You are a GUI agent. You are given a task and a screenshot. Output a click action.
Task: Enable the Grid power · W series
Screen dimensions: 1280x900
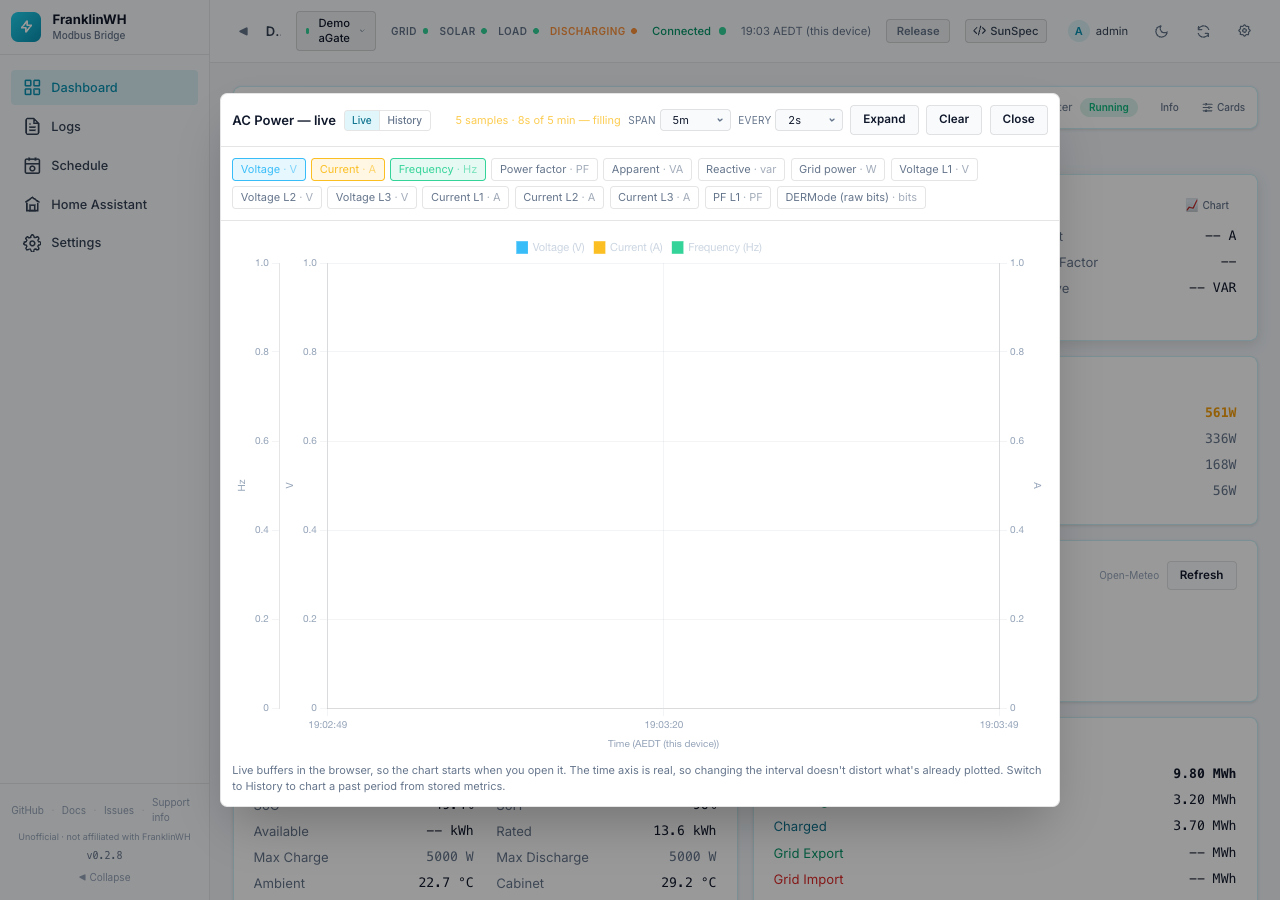(x=838, y=169)
